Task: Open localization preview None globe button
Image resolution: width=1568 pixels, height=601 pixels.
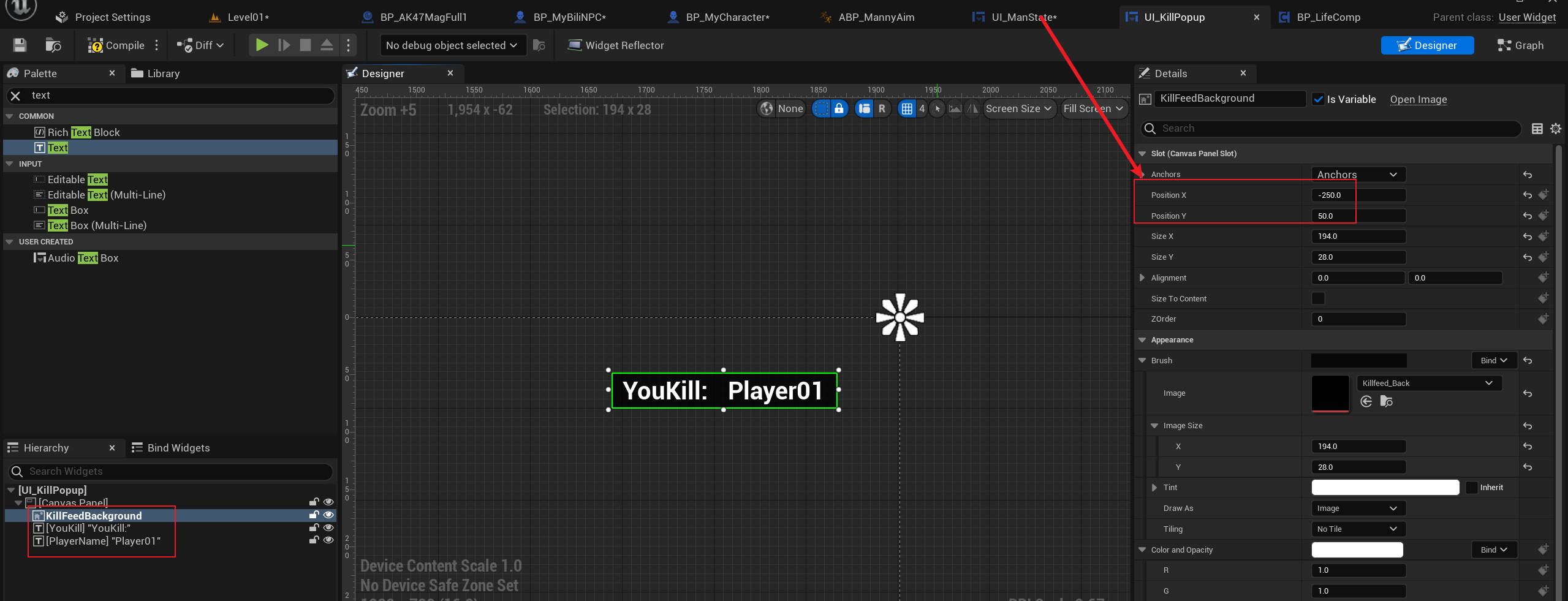Action: pos(781,108)
